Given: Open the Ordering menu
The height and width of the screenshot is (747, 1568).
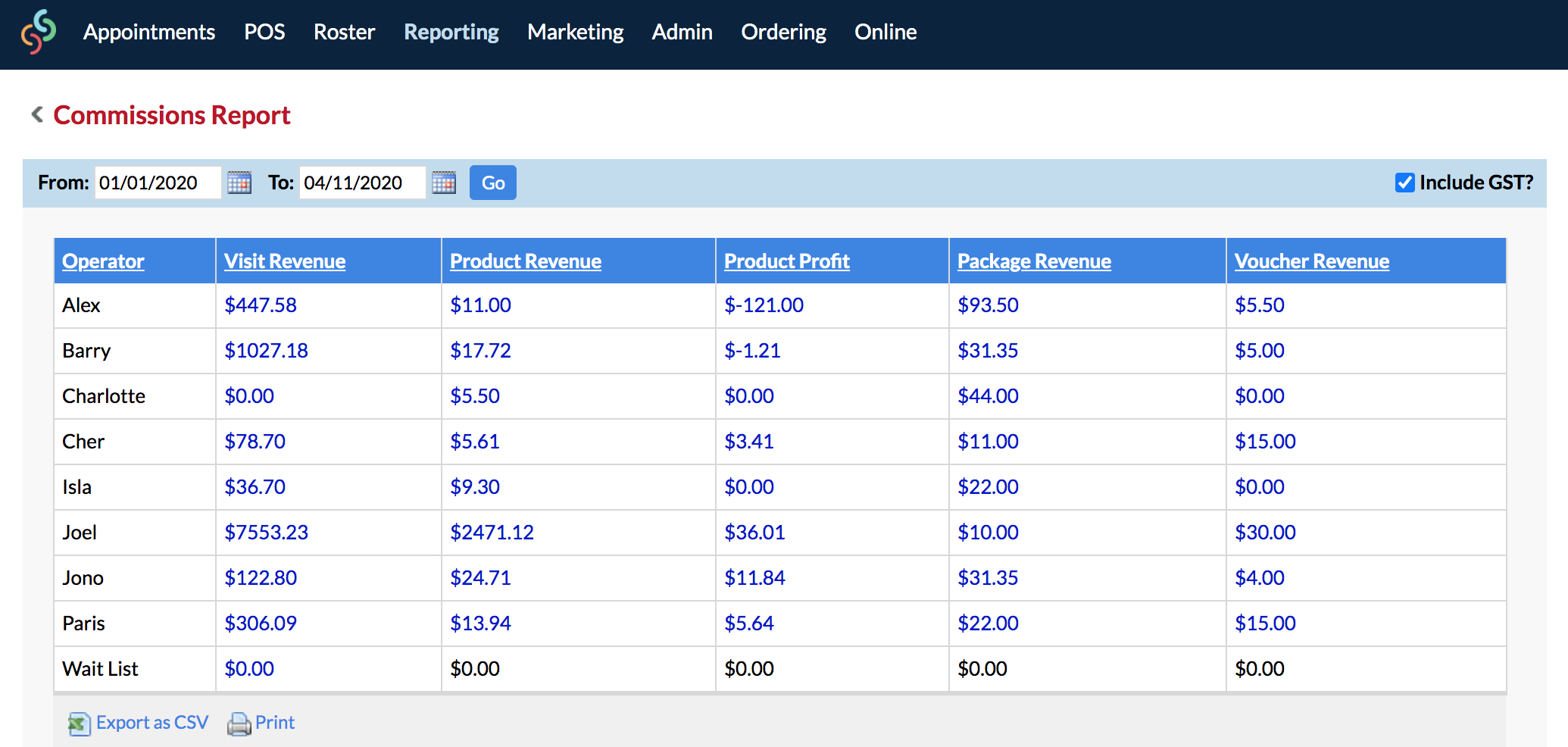Looking at the screenshot, I should [783, 32].
